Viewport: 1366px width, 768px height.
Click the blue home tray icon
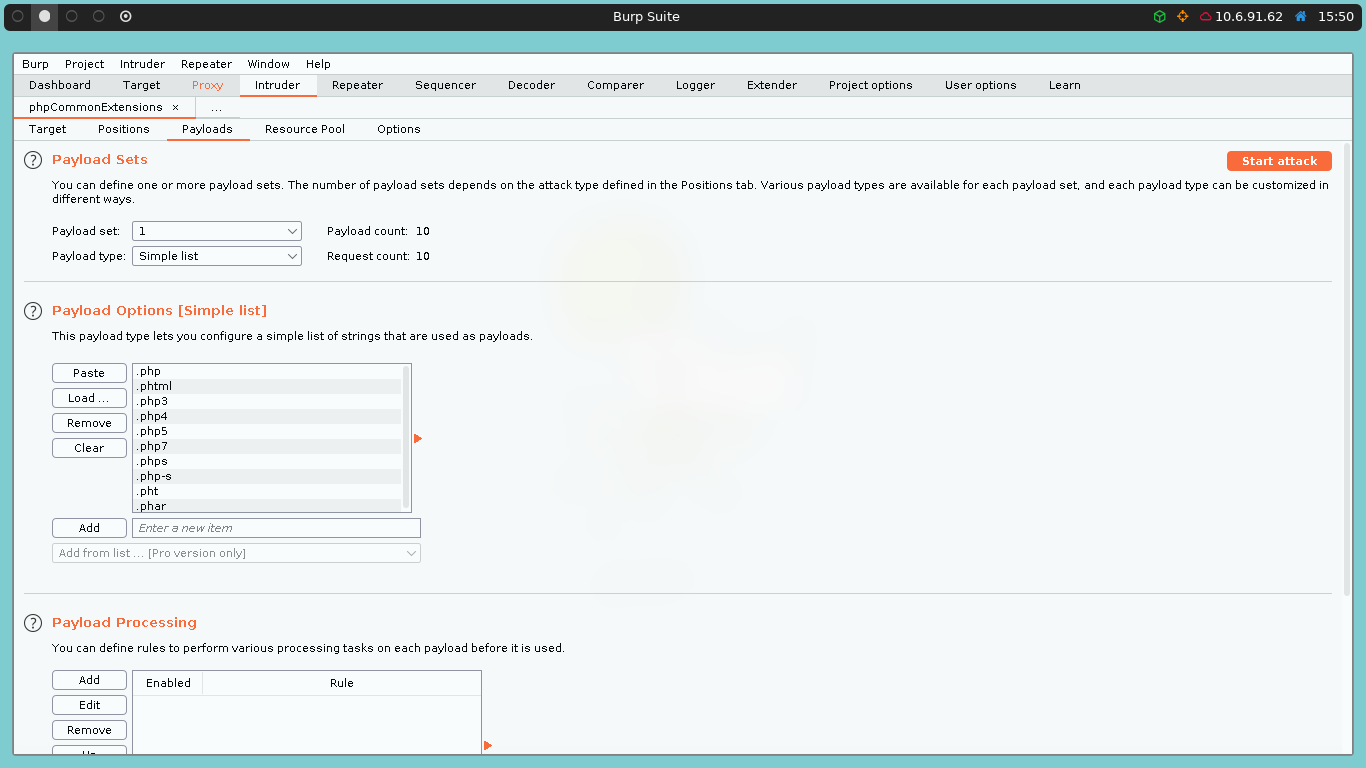[x=1301, y=16]
